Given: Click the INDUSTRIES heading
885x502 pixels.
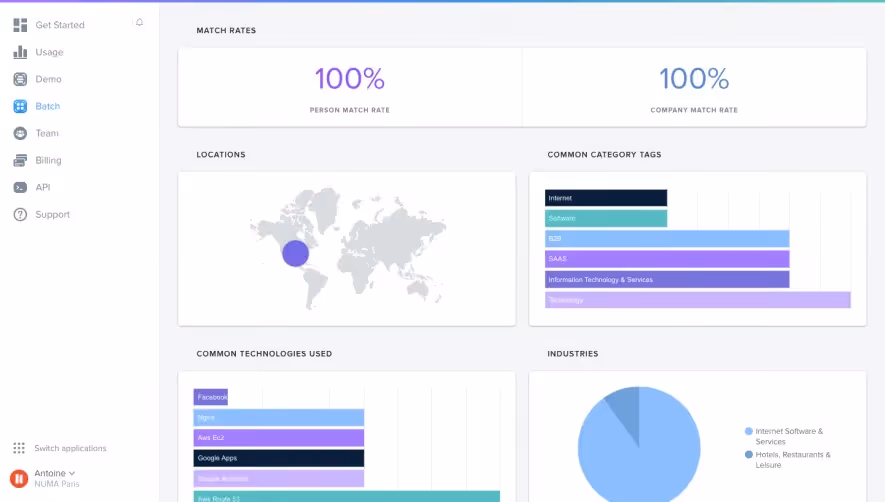Looking at the screenshot, I should point(572,354).
